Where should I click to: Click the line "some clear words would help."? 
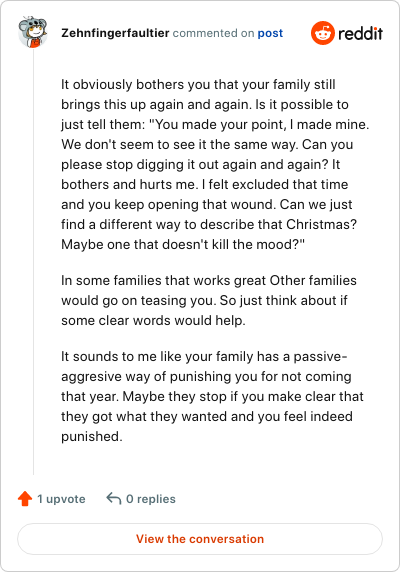153,320
